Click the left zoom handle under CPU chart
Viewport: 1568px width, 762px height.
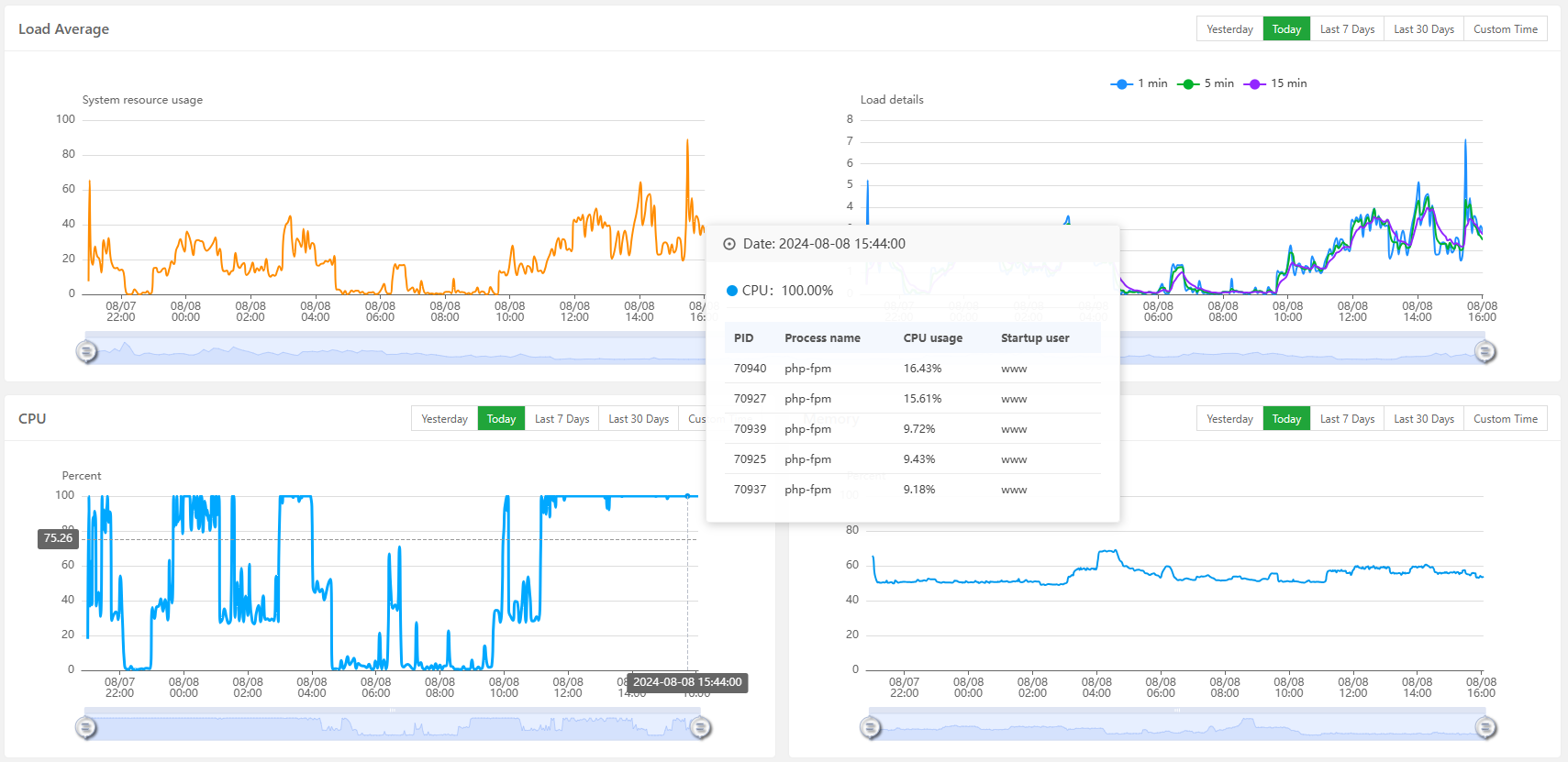coord(85,728)
